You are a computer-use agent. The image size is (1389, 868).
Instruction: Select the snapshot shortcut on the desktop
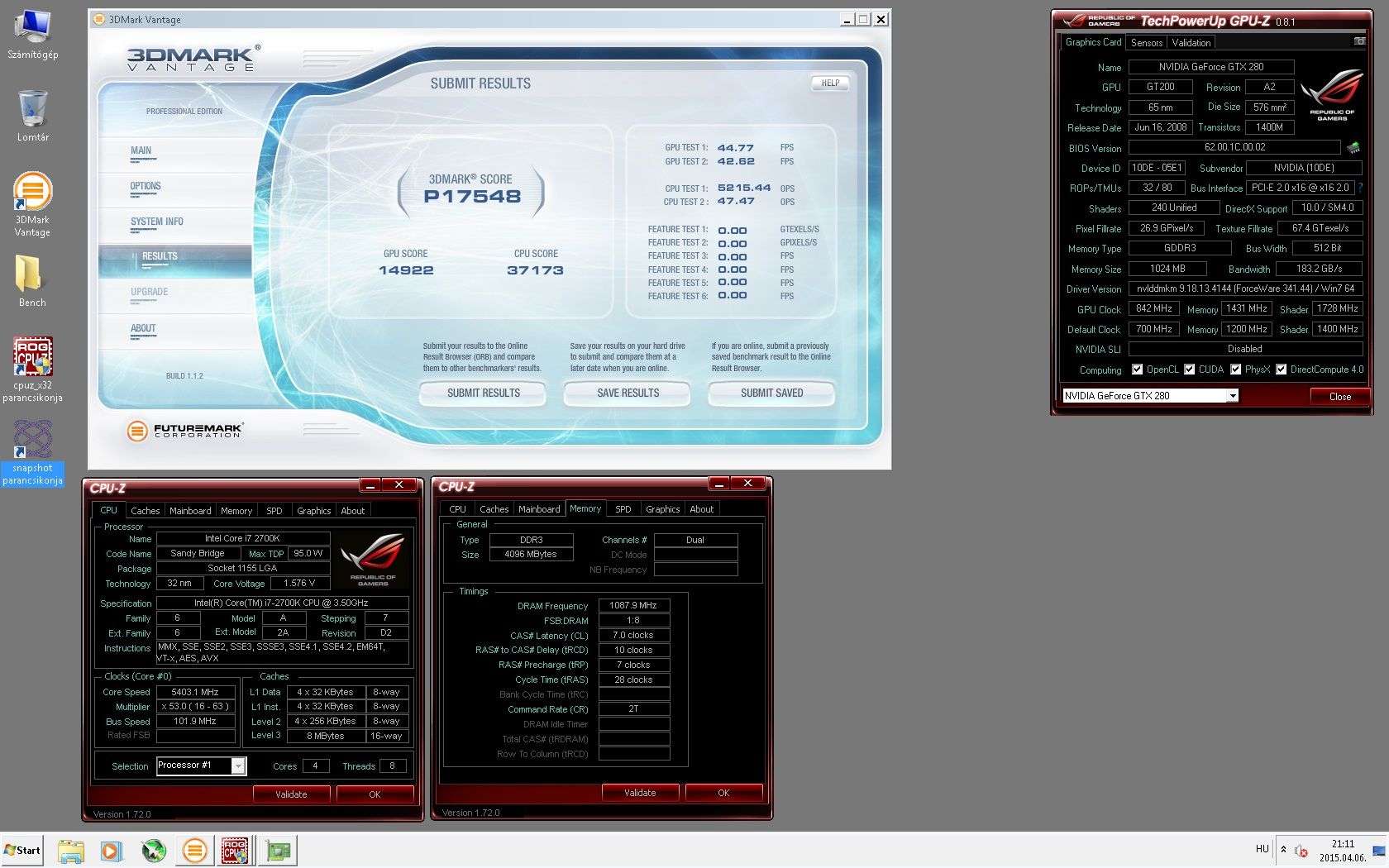pyautogui.click(x=32, y=452)
